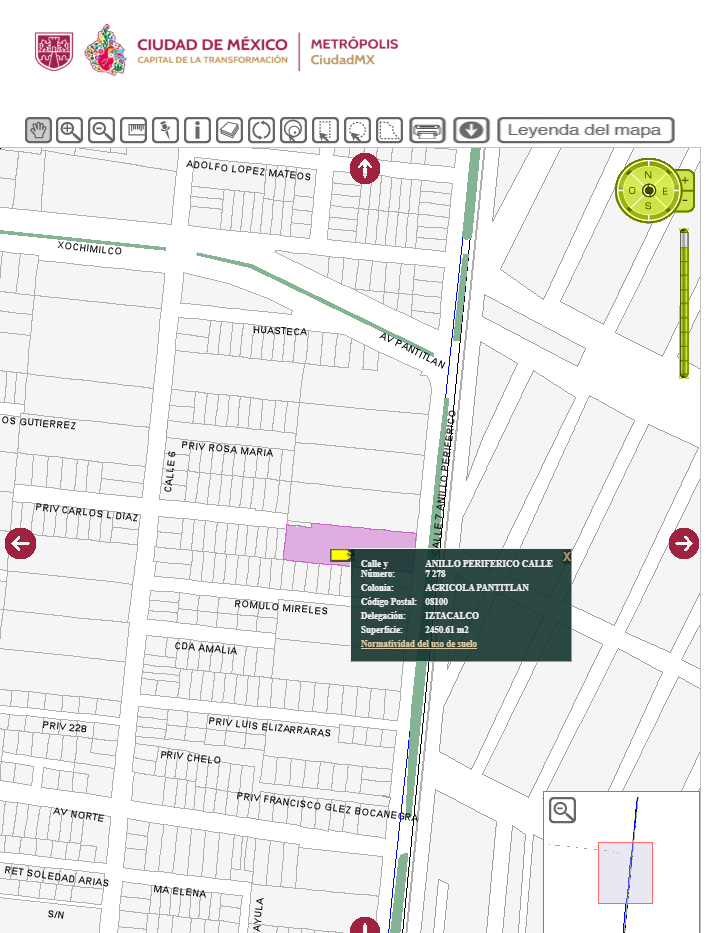706x933 pixels.
Task: Click the government shield emblem
Action: tap(54, 51)
